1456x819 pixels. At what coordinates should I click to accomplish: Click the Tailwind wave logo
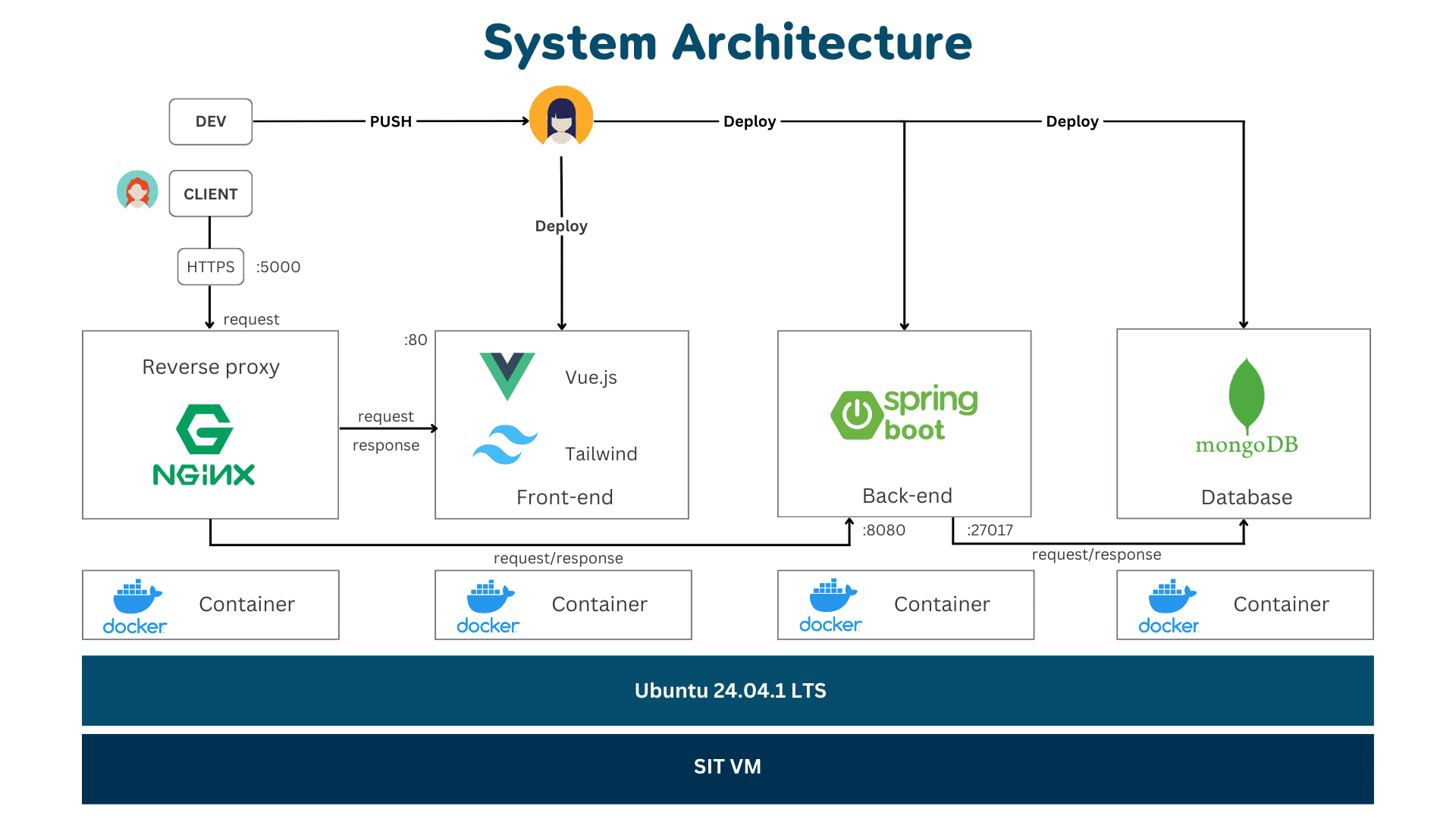point(505,444)
